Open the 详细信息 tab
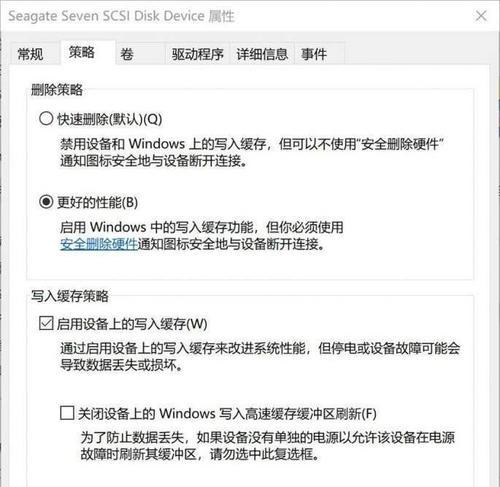The image size is (500, 487). 262,54
